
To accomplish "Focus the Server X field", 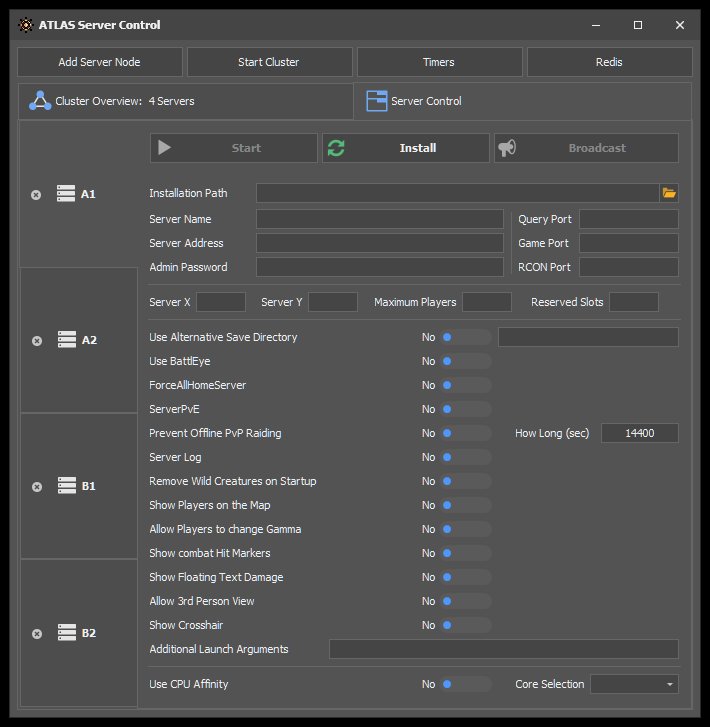I will [x=221, y=302].
